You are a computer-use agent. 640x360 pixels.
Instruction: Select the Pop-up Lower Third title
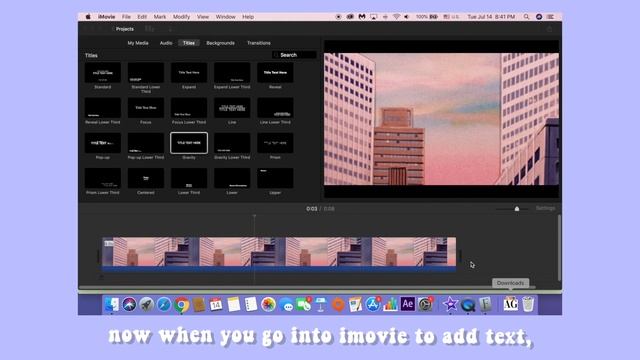click(146, 143)
